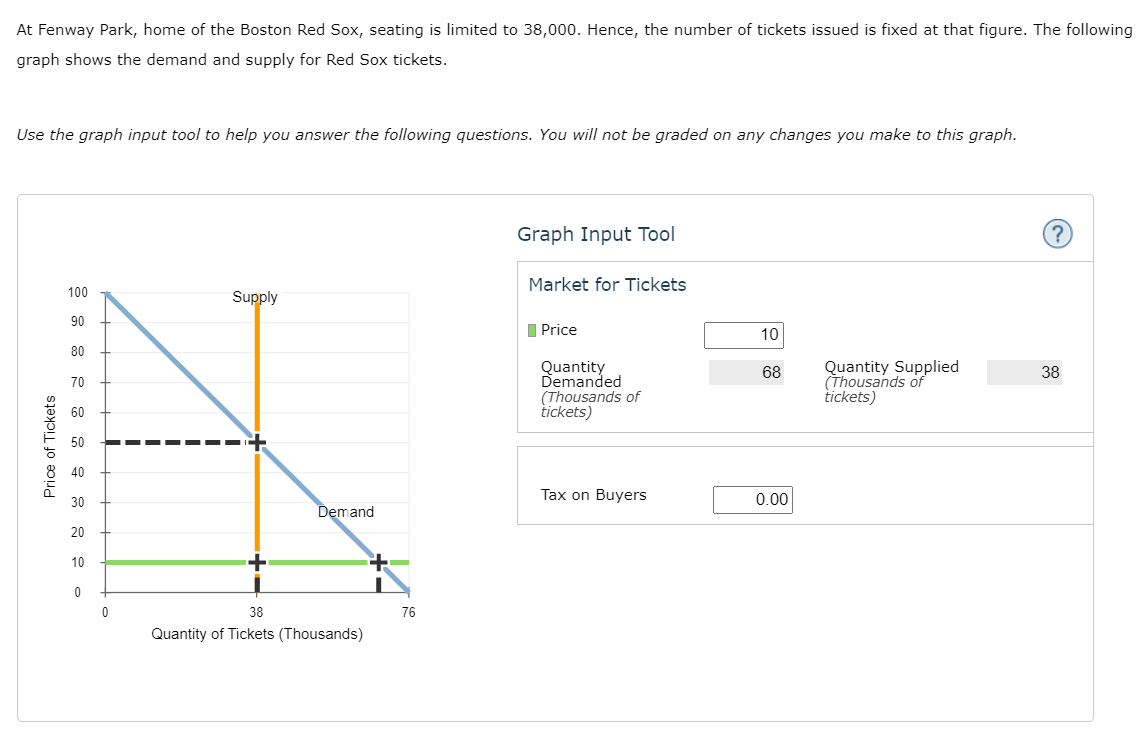
Task: Click the crosshair where price line meets supply
Action: (x=257, y=562)
